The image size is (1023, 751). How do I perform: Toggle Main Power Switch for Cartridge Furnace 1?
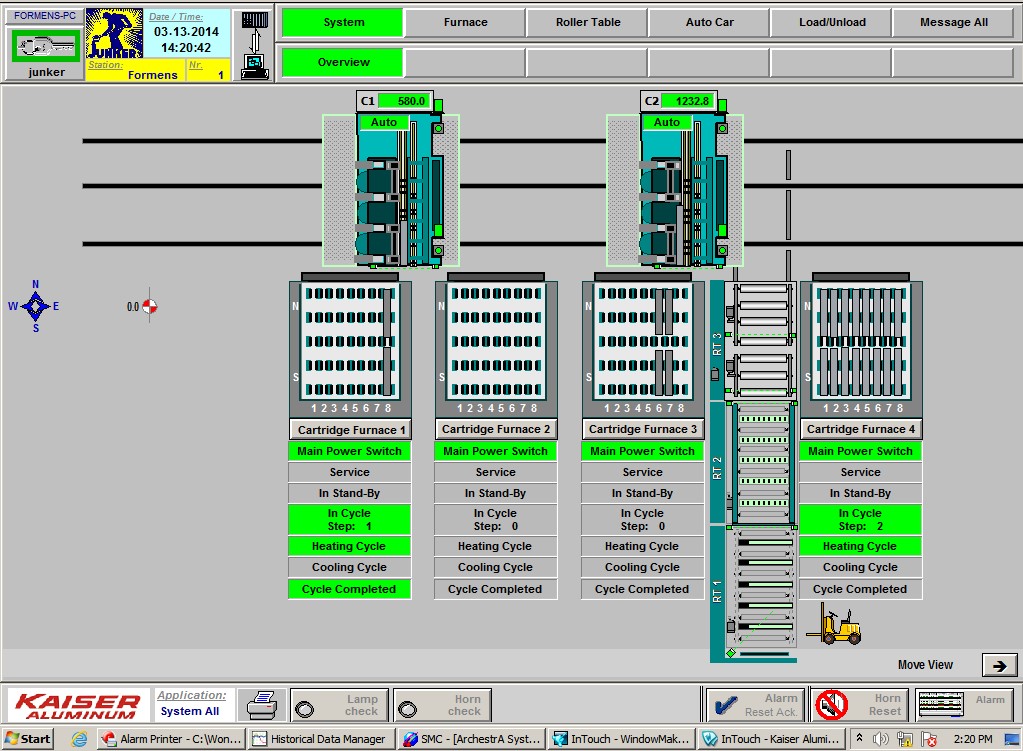point(349,451)
